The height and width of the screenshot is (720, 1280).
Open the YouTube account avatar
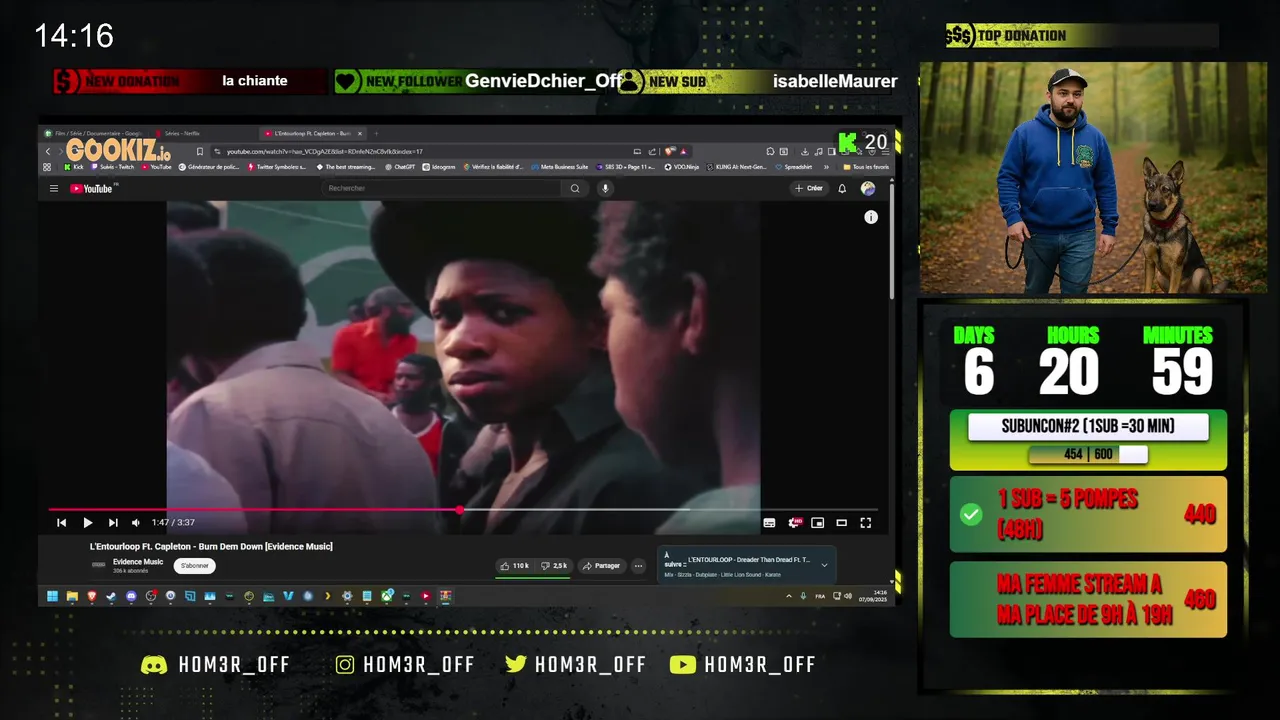click(867, 188)
